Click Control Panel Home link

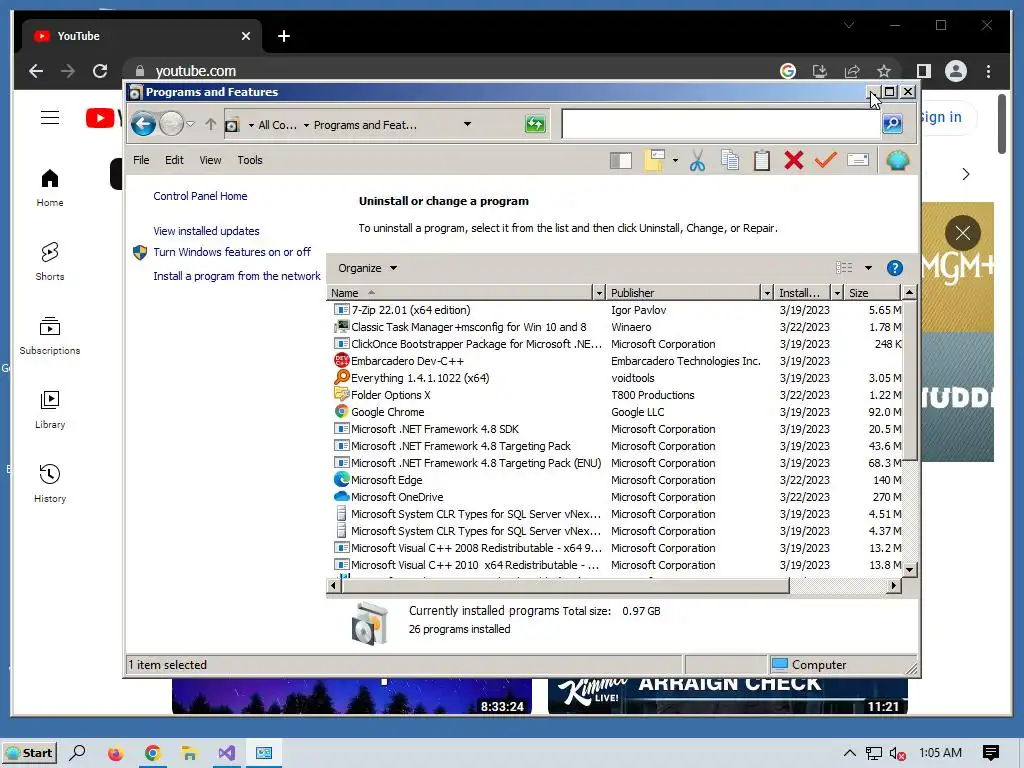tap(200, 196)
